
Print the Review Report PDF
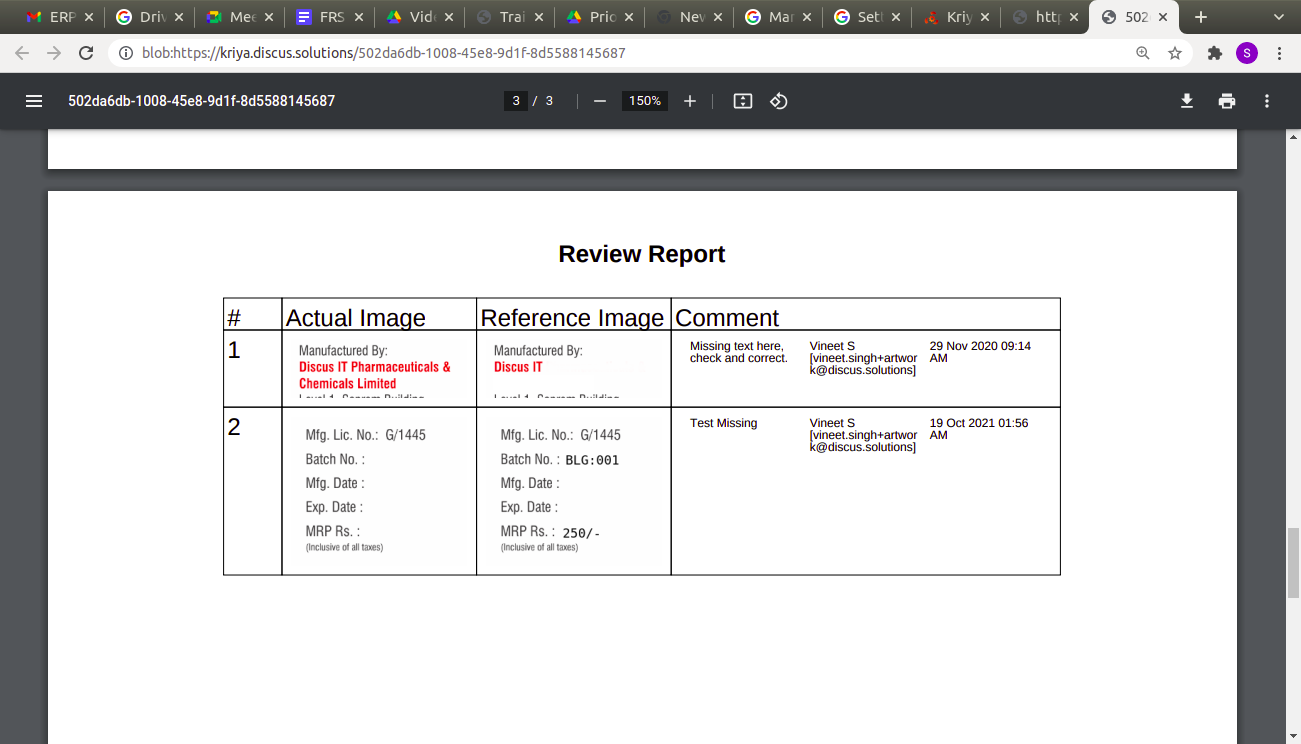point(1227,101)
